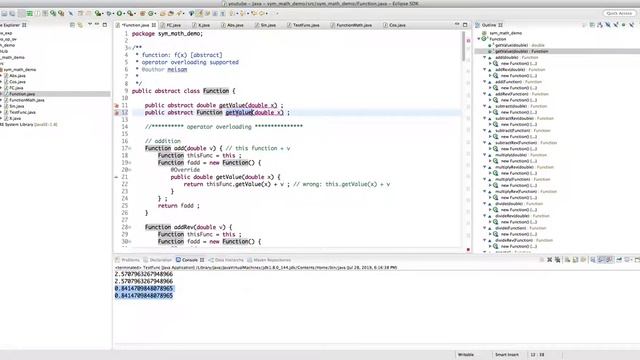640x360 pixels.
Task: Open the Declaration tab
Action: pyautogui.click(x=158, y=260)
